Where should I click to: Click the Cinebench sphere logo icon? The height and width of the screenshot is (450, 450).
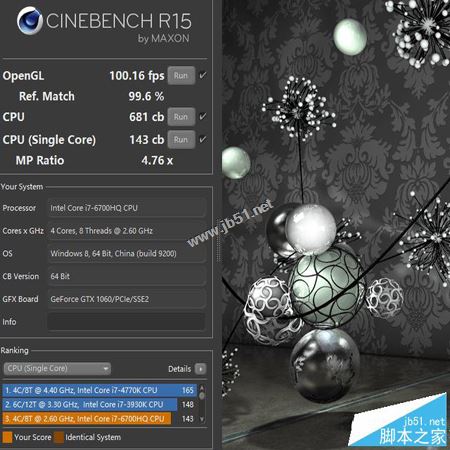[30, 21]
